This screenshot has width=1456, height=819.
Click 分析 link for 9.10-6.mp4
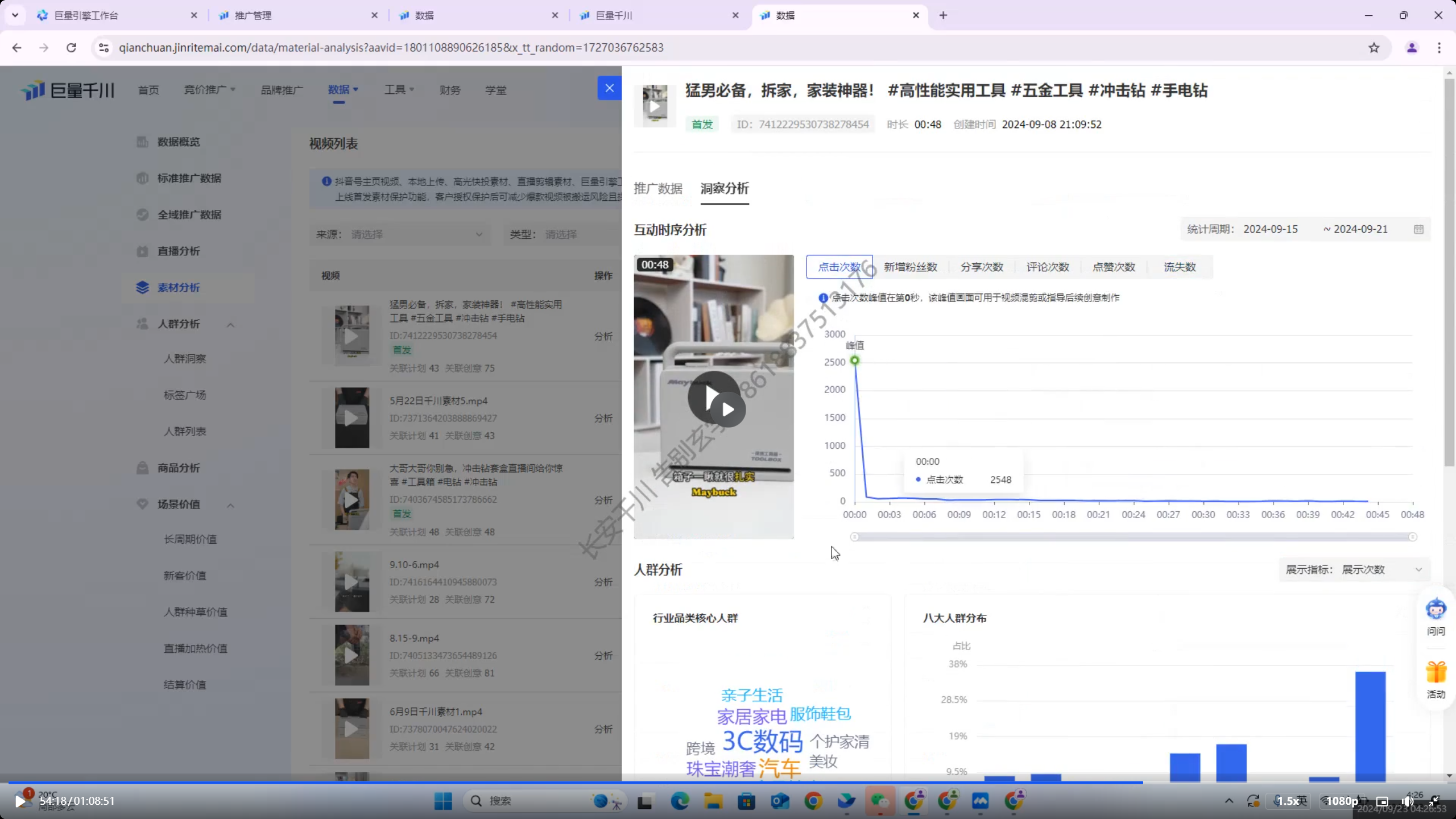603,582
